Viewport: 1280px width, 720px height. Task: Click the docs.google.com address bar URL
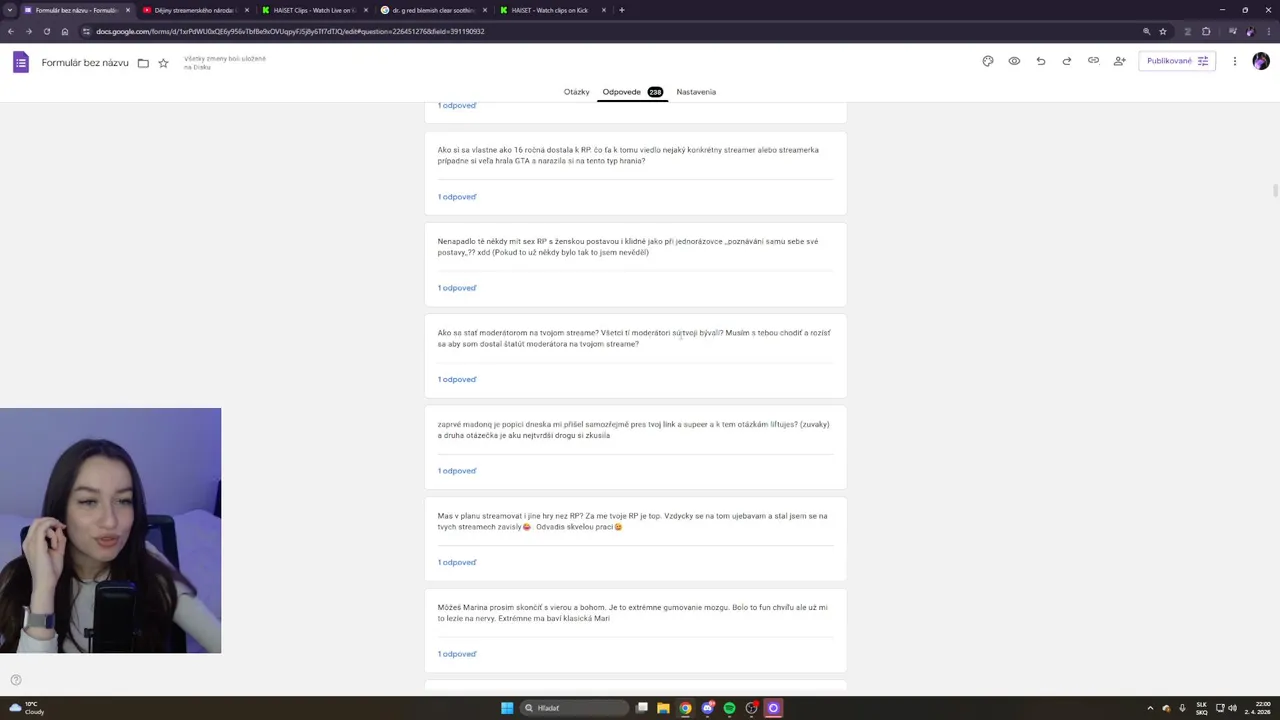[x=290, y=31]
